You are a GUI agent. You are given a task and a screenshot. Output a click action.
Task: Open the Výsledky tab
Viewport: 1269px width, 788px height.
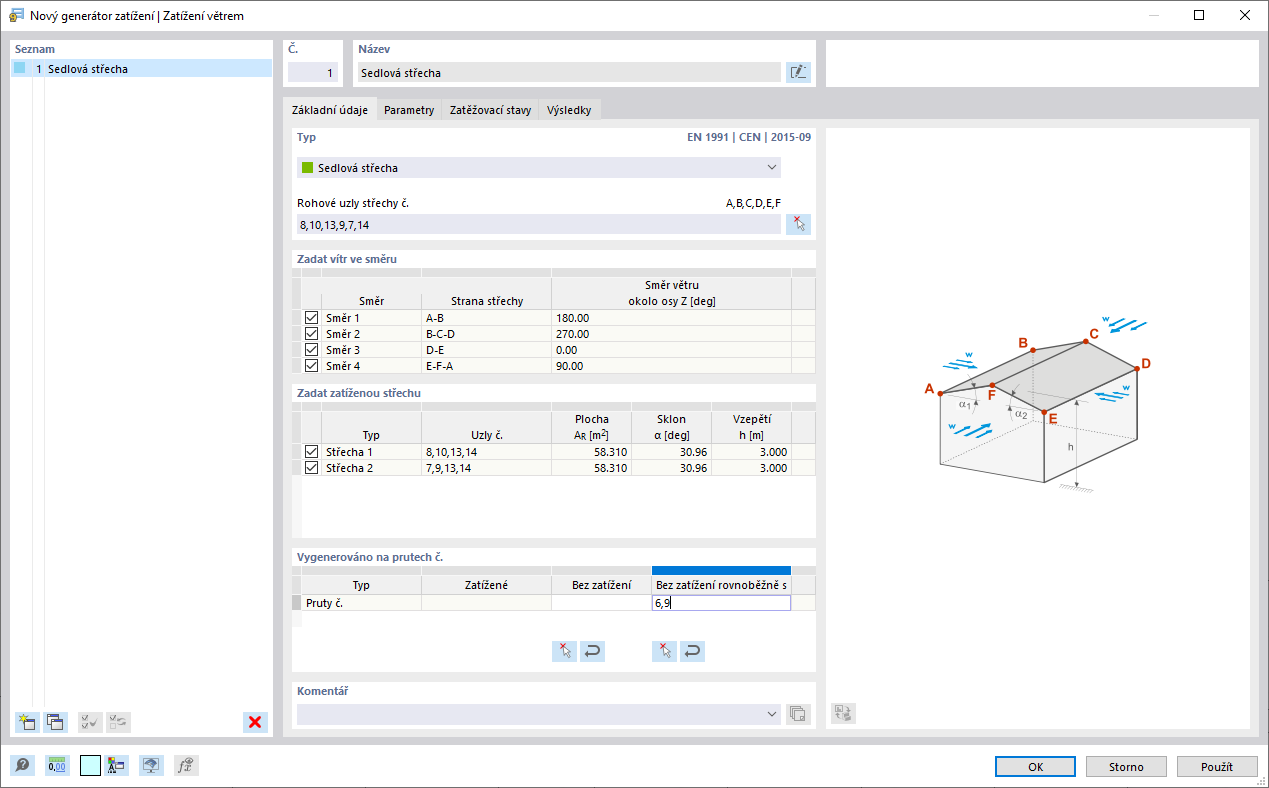pyautogui.click(x=569, y=110)
